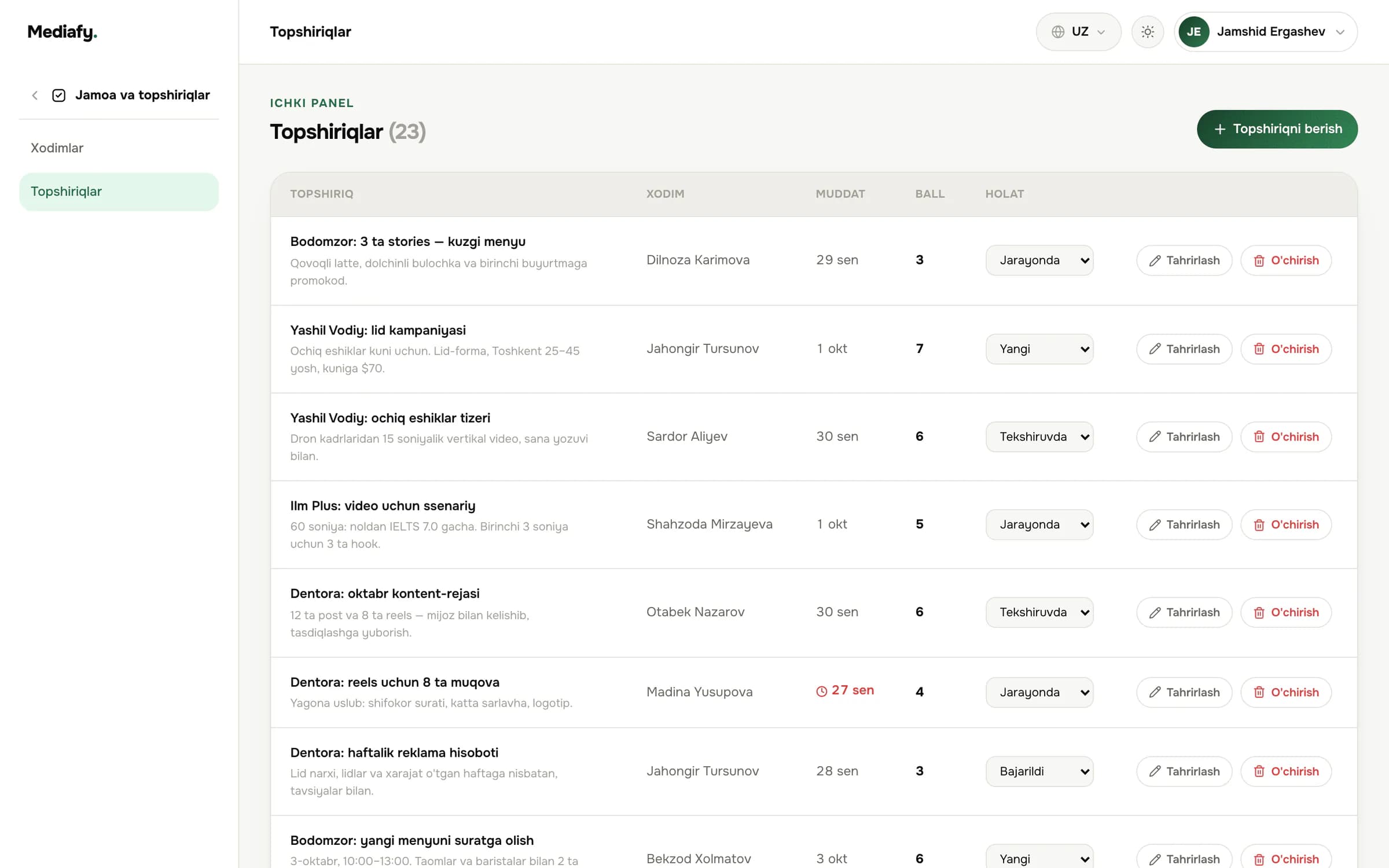
Task: Click the Jamshid Ergashev name
Action: coord(1271,32)
